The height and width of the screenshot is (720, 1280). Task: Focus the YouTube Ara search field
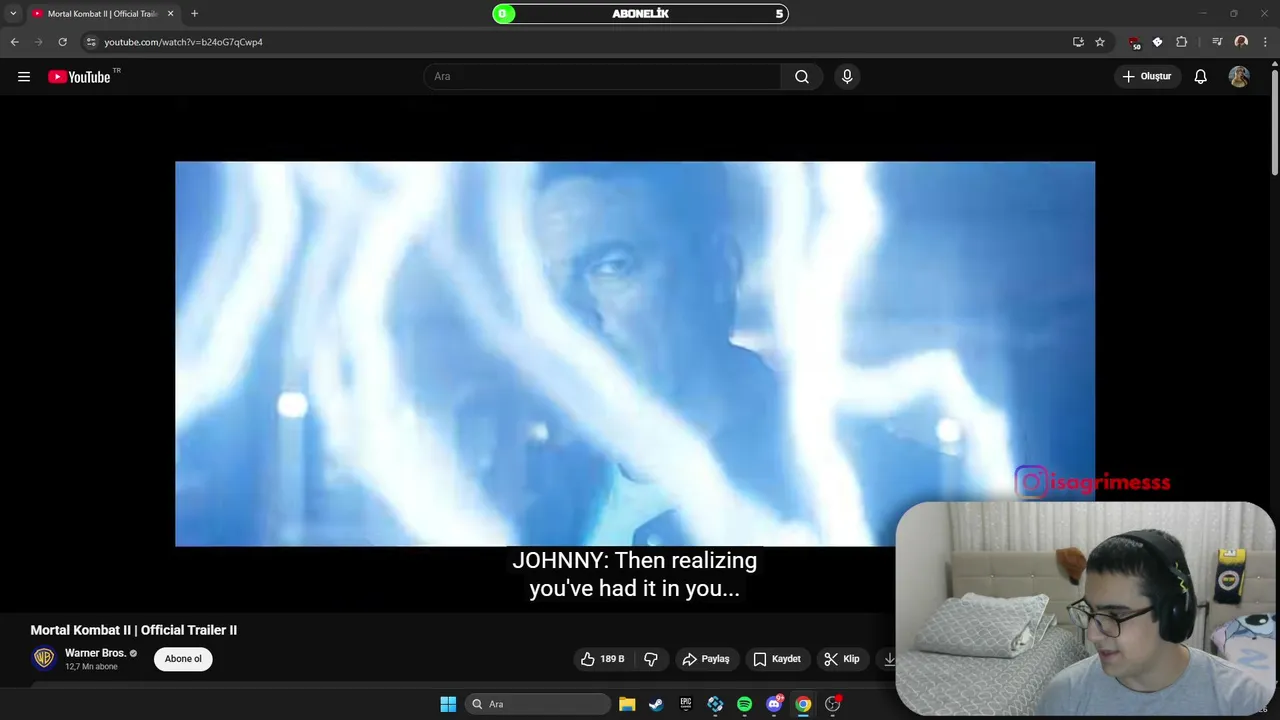603,77
